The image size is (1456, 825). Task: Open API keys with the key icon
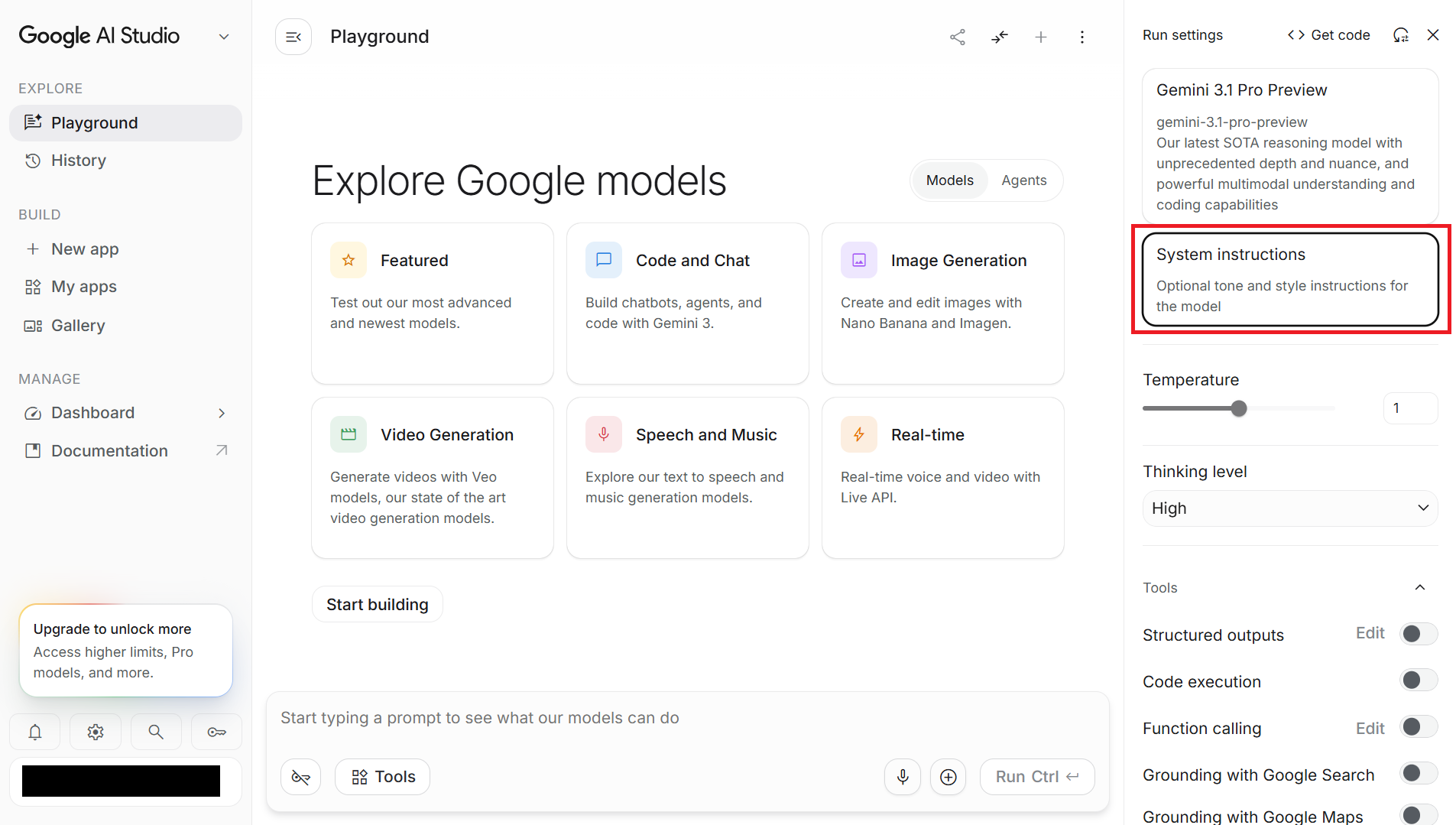217,732
